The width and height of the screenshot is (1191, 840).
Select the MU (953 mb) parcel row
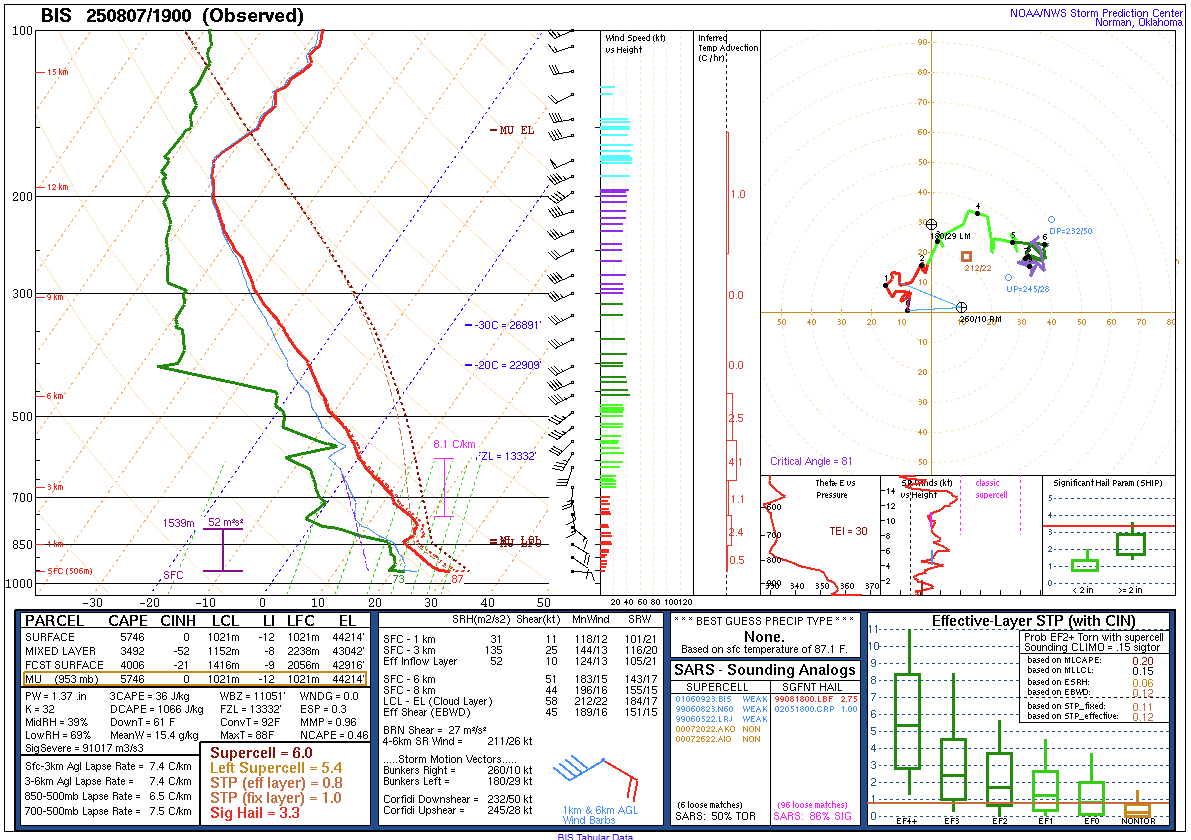coord(194,679)
